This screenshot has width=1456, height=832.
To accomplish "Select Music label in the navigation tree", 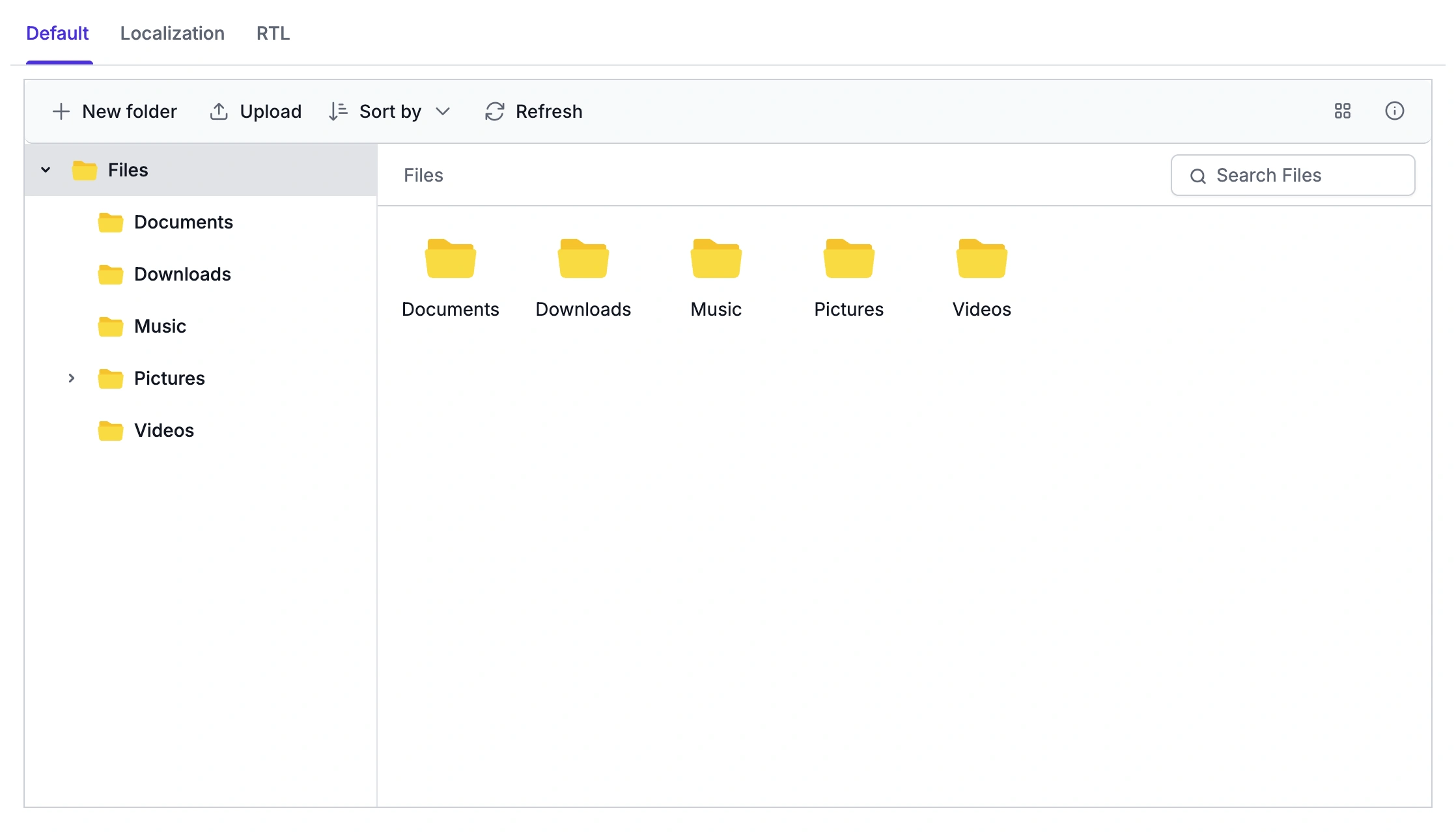I will (160, 326).
